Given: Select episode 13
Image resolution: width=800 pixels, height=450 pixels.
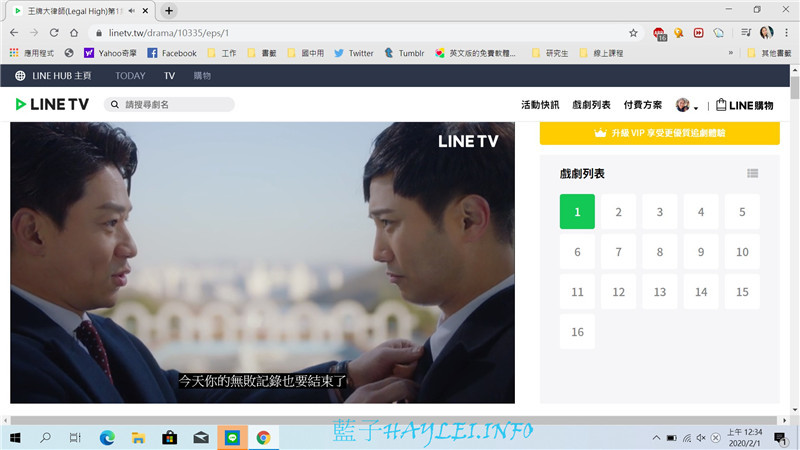Looking at the screenshot, I should [x=660, y=292].
